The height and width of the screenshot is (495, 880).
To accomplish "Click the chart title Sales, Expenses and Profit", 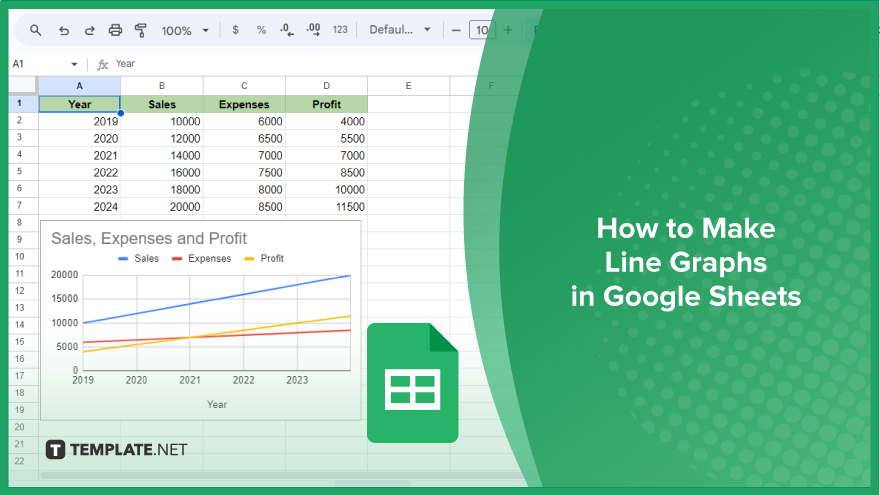I will [x=149, y=239].
